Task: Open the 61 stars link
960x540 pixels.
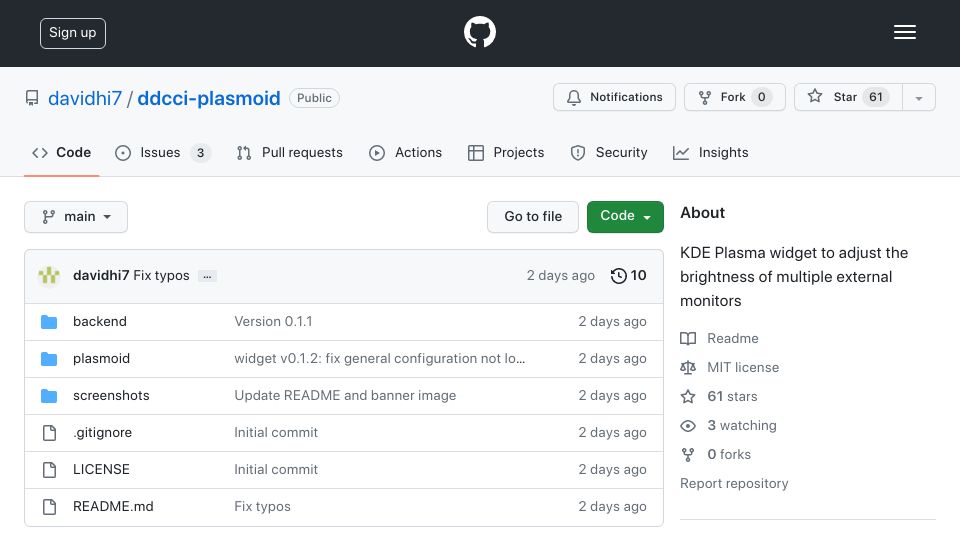Action: (x=732, y=397)
